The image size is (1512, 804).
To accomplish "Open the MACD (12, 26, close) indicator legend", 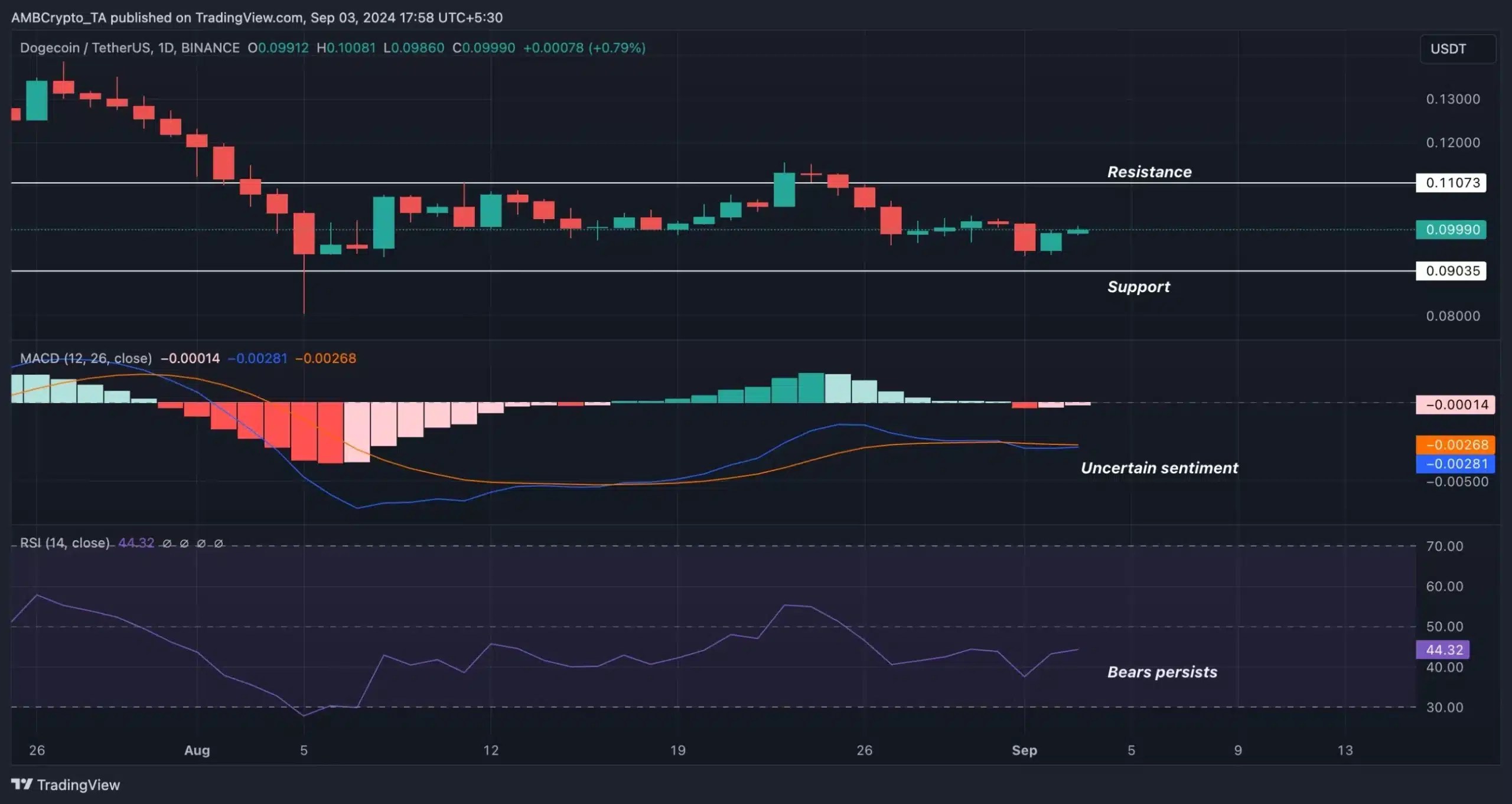I will 86,358.
